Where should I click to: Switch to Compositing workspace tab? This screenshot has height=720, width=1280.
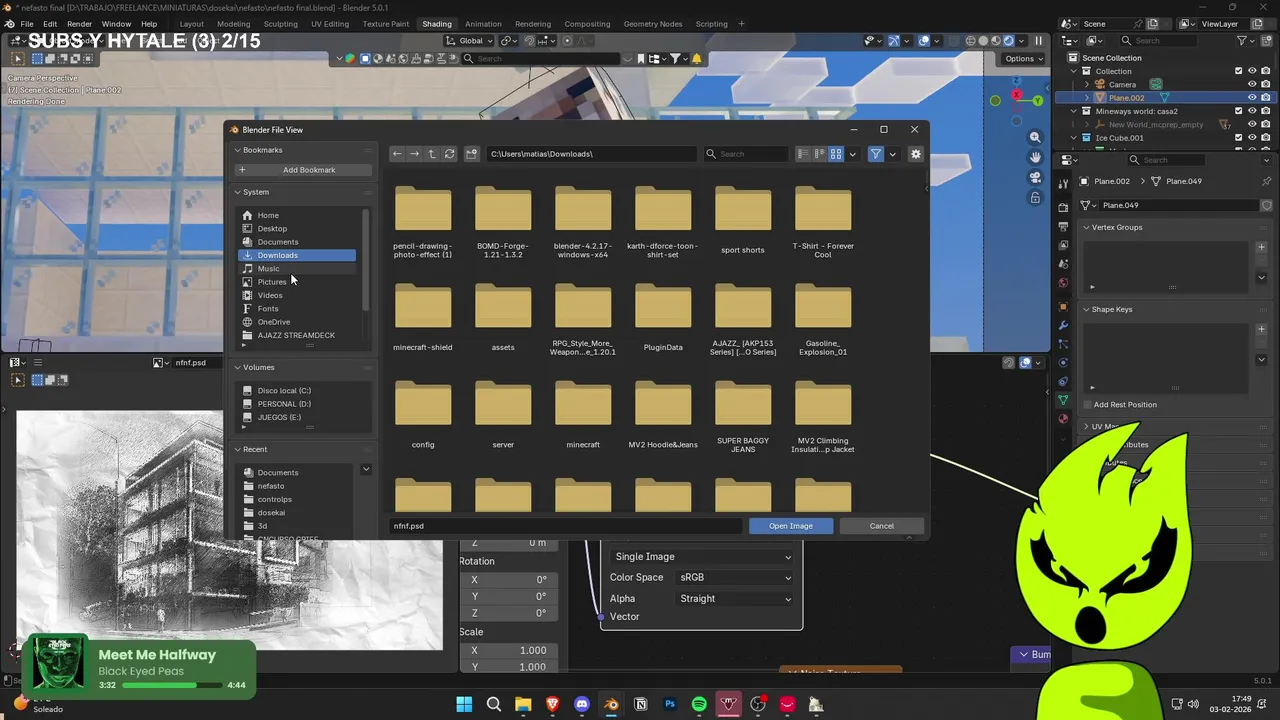click(x=587, y=24)
